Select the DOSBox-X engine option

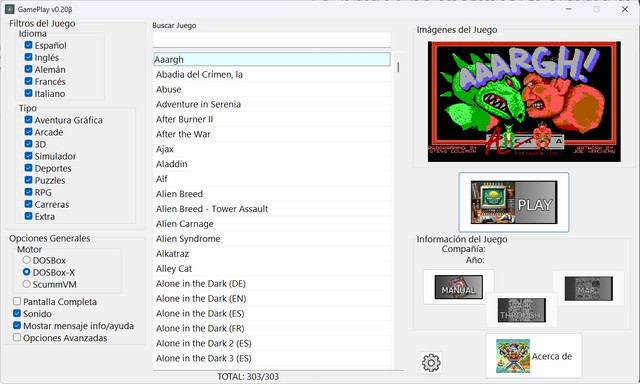(x=27, y=272)
